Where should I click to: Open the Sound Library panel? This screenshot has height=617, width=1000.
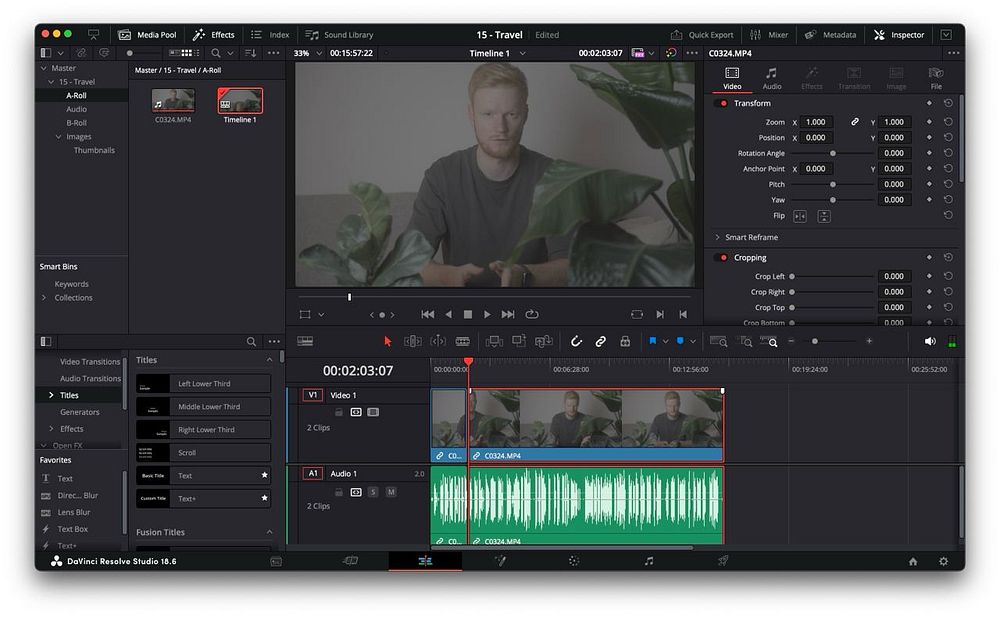tap(339, 35)
